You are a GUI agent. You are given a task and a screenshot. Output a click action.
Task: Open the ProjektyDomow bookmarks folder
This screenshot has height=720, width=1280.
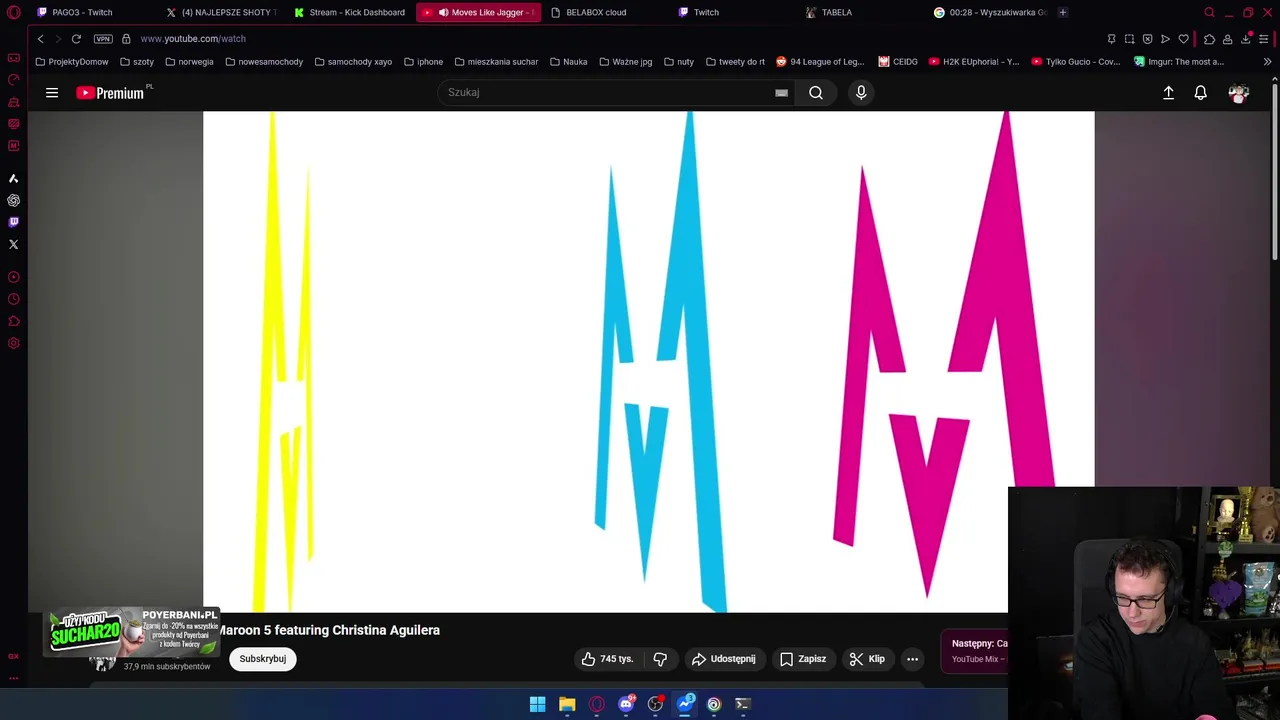click(x=71, y=62)
